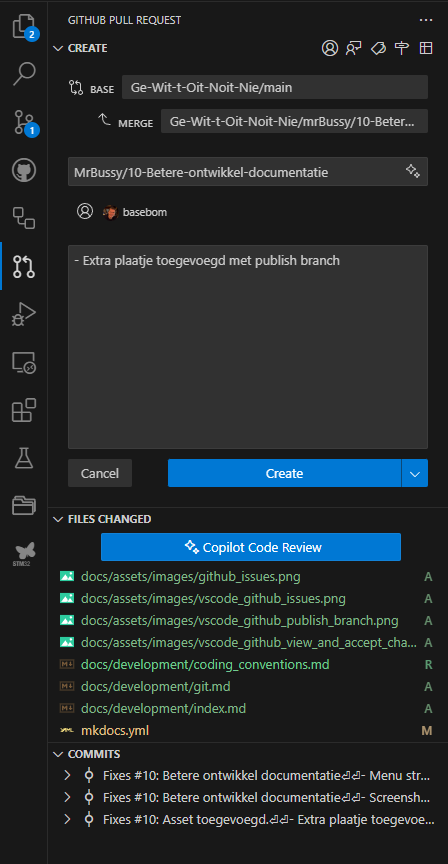Open the Extensions view icon

(x=24, y=410)
